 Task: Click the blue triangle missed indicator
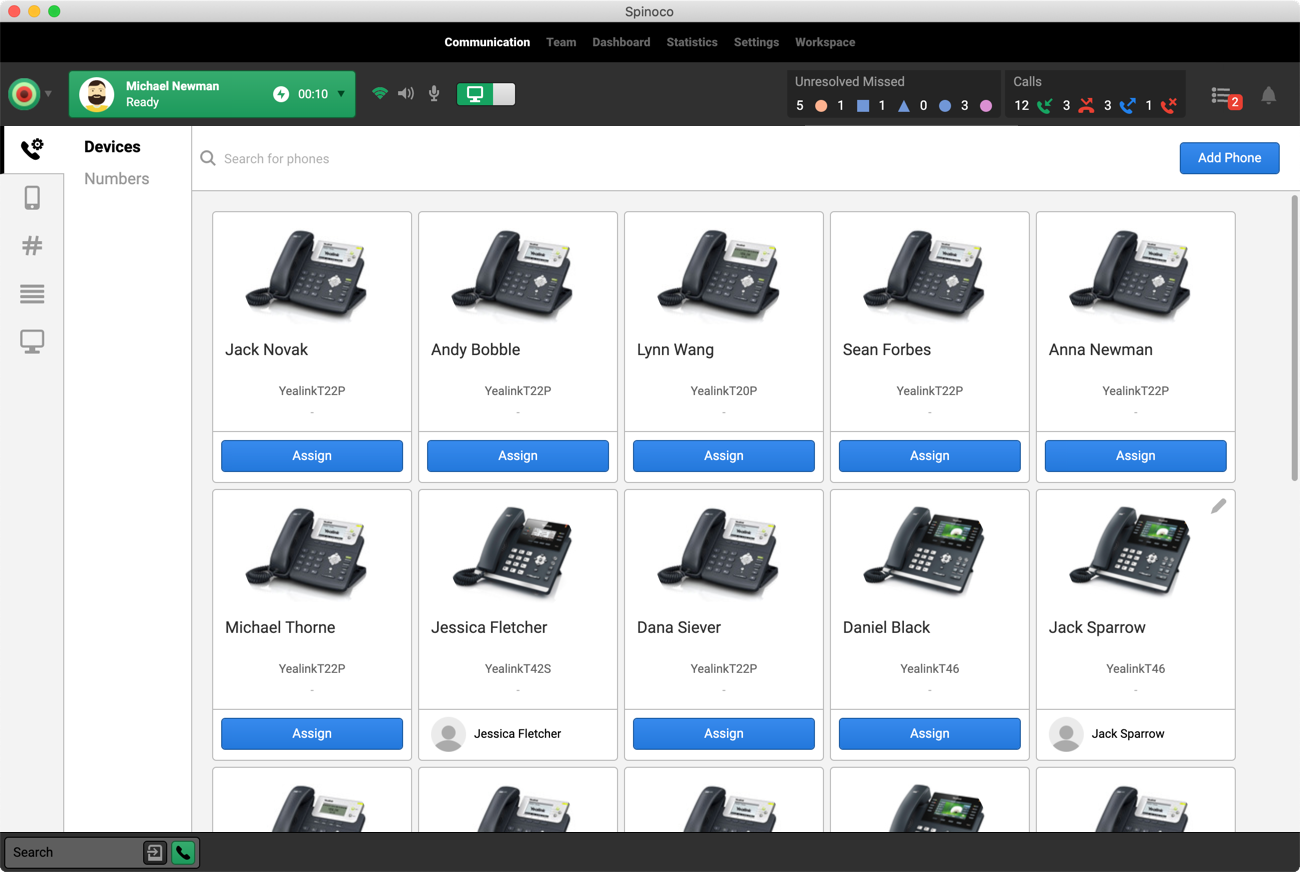pyautogui.click(x=904, y=105)
